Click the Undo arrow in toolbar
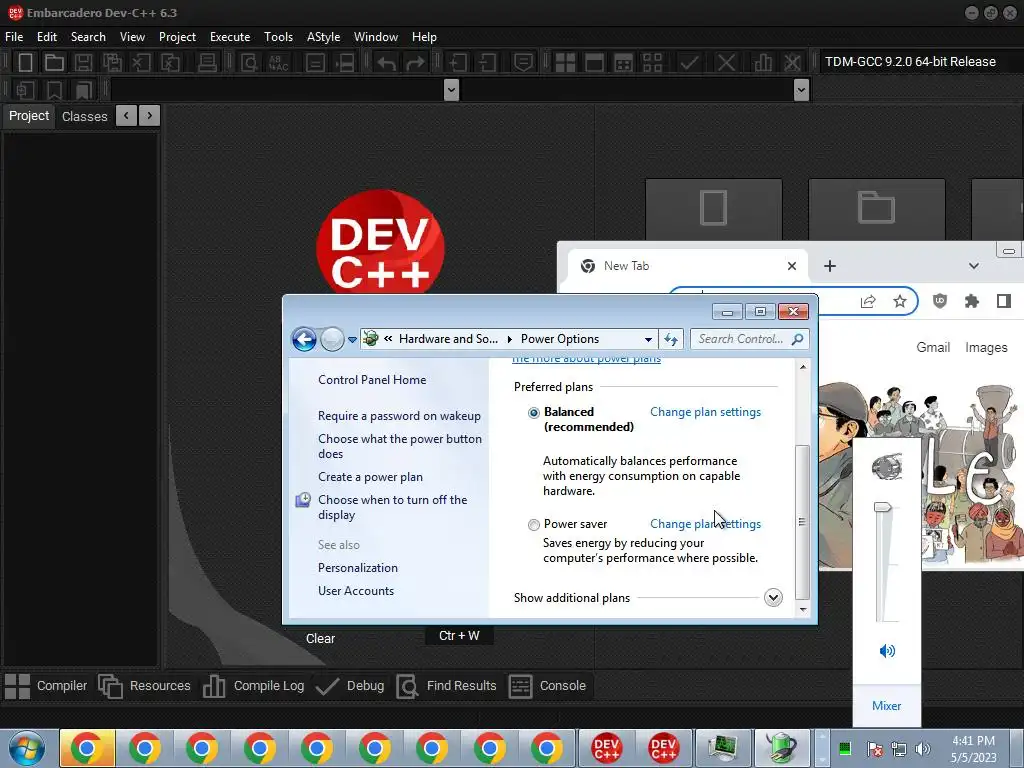 coord(386,63)
